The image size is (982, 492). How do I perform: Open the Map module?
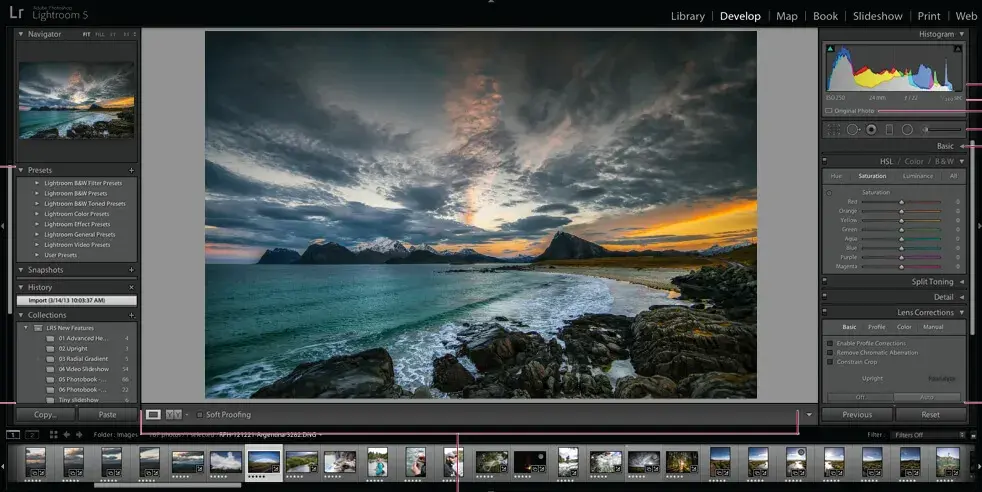(x=787, y=16)
